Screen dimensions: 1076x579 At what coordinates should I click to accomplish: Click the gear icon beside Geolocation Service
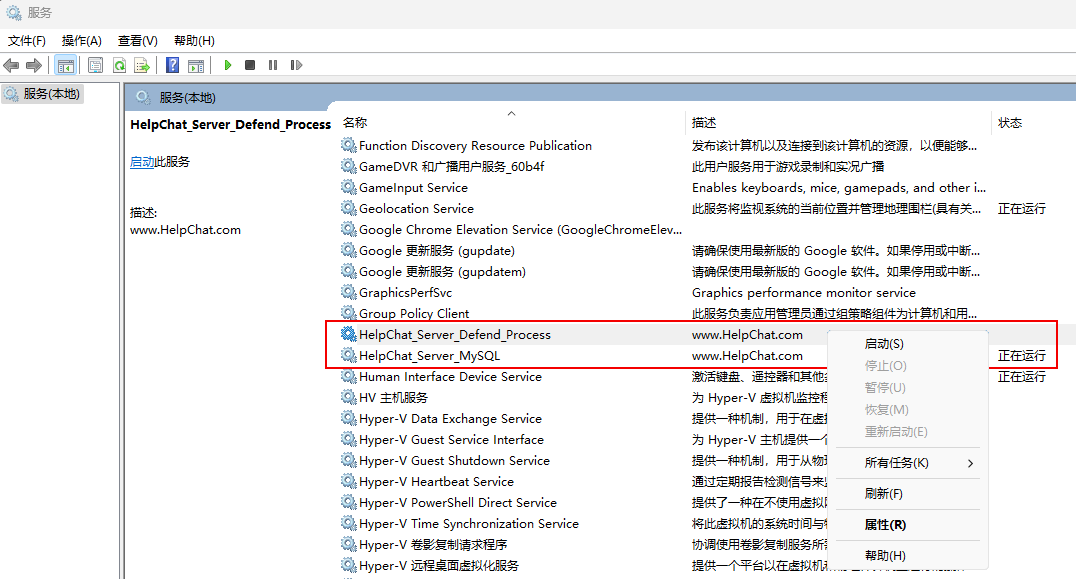click(x=349, y=209)
